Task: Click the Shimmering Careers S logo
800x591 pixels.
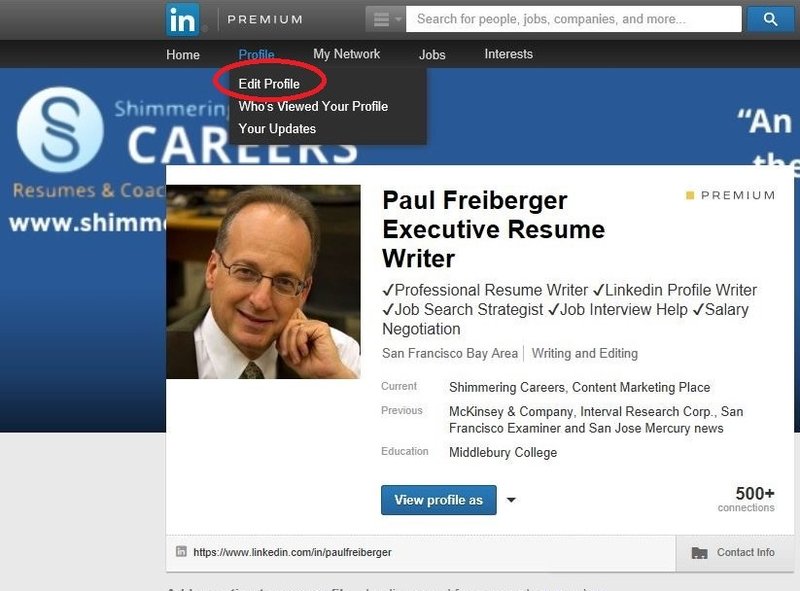Action: click(x=60, y=130)
